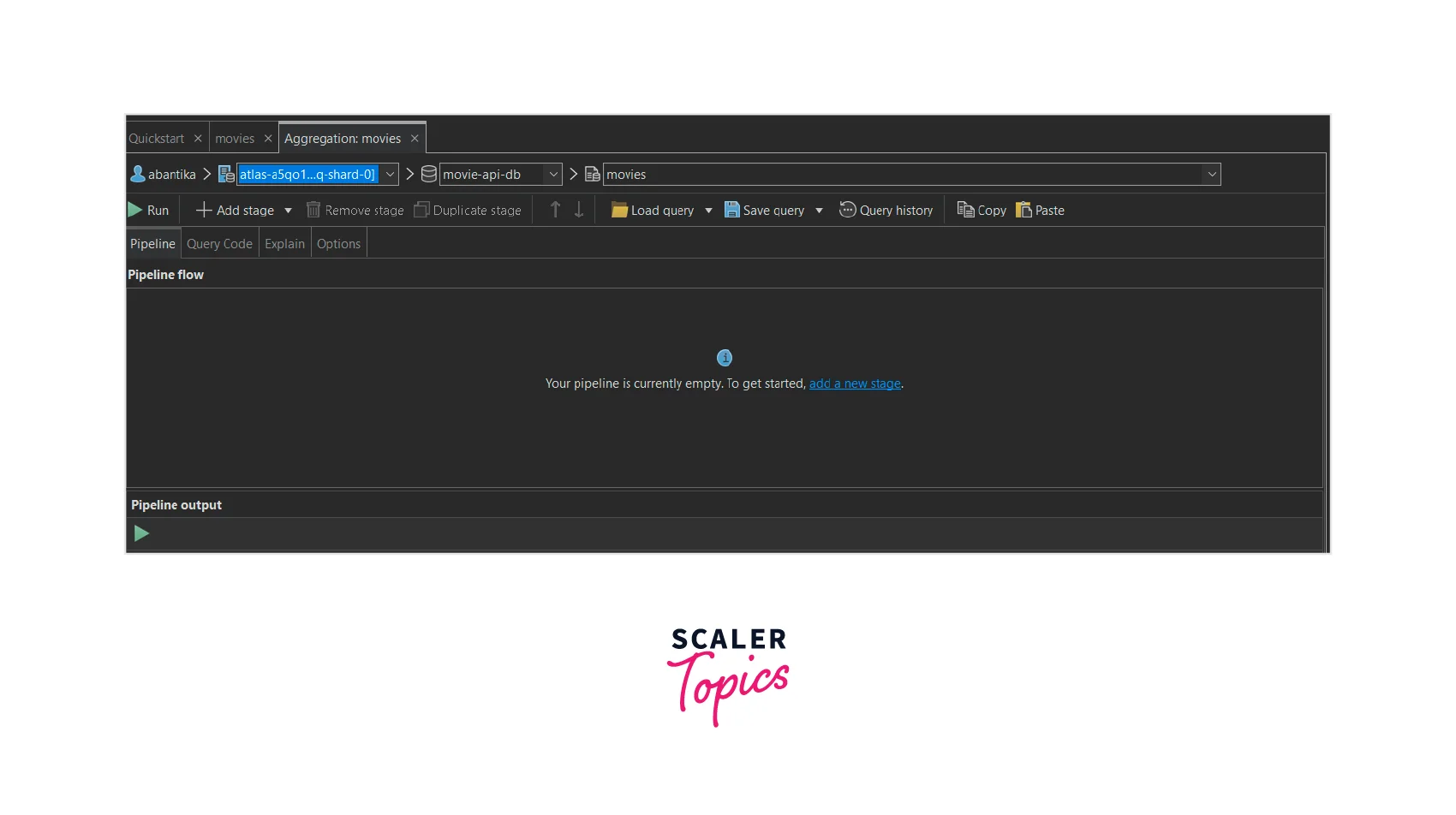
Task: Open the Options tab
Action: pyautogui.click(x=338, y=244)
